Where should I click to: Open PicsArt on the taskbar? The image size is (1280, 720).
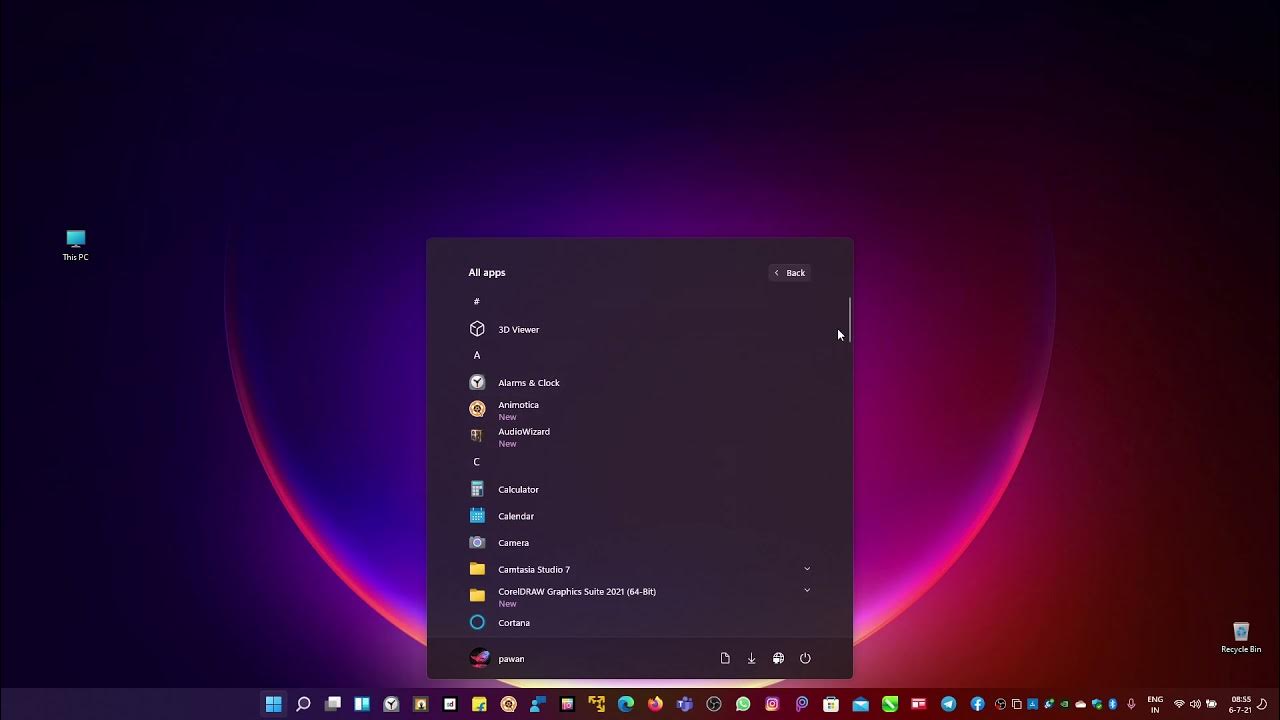[x=802, y=704]
